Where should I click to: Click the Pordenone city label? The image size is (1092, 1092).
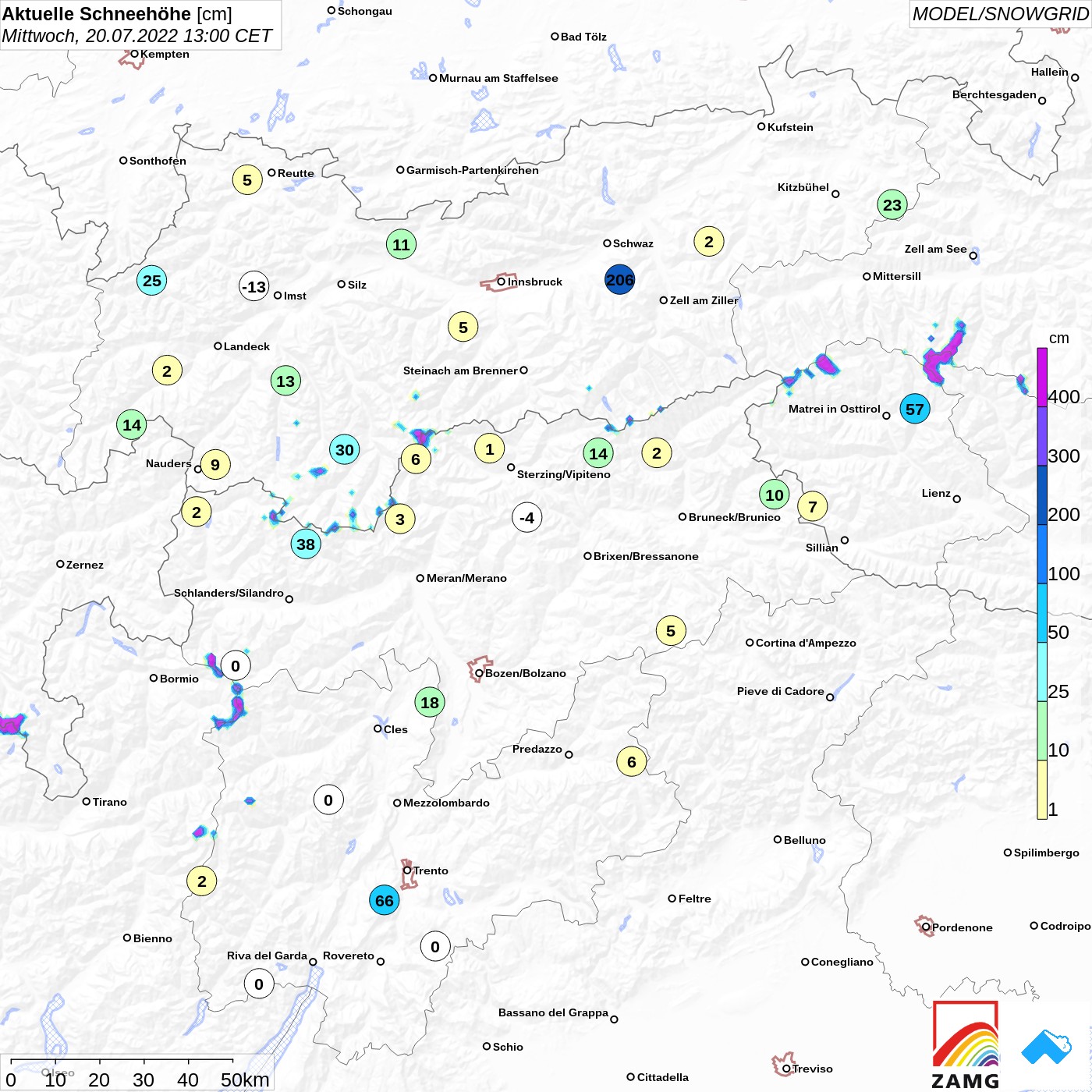[963, 927]
